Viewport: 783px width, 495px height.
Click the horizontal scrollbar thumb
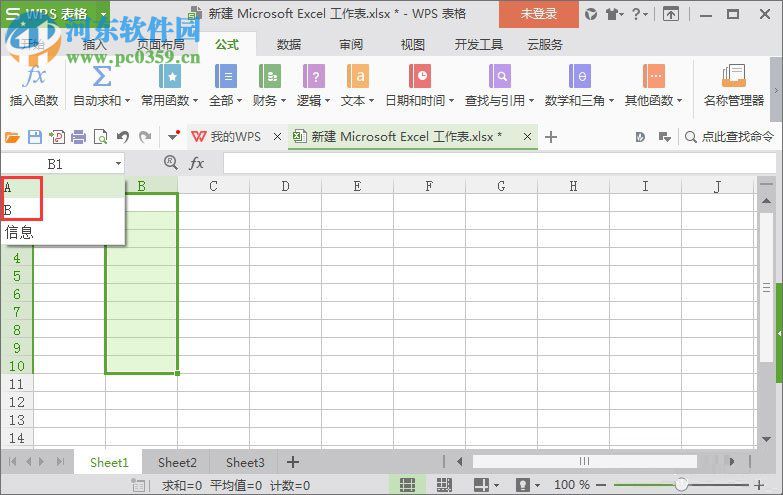click(584, 462)
